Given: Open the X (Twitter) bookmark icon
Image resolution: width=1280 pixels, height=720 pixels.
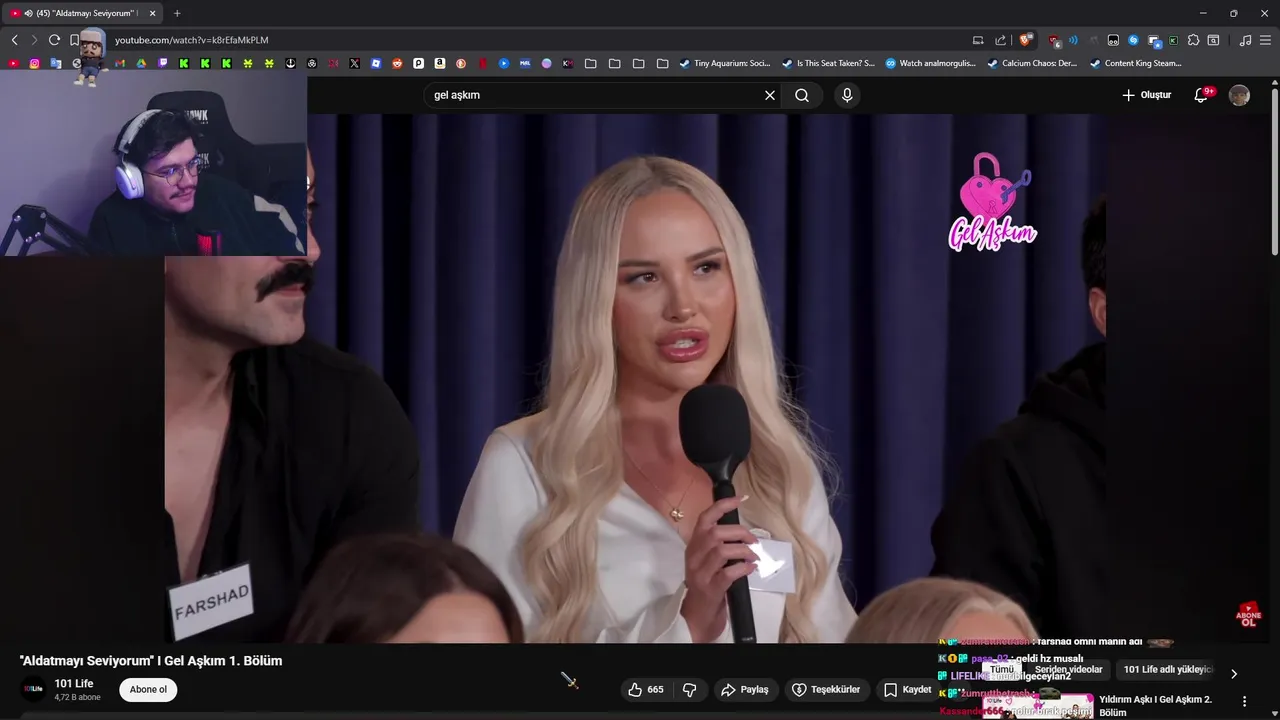Looking at the screenshot, I should pos(354,63).
